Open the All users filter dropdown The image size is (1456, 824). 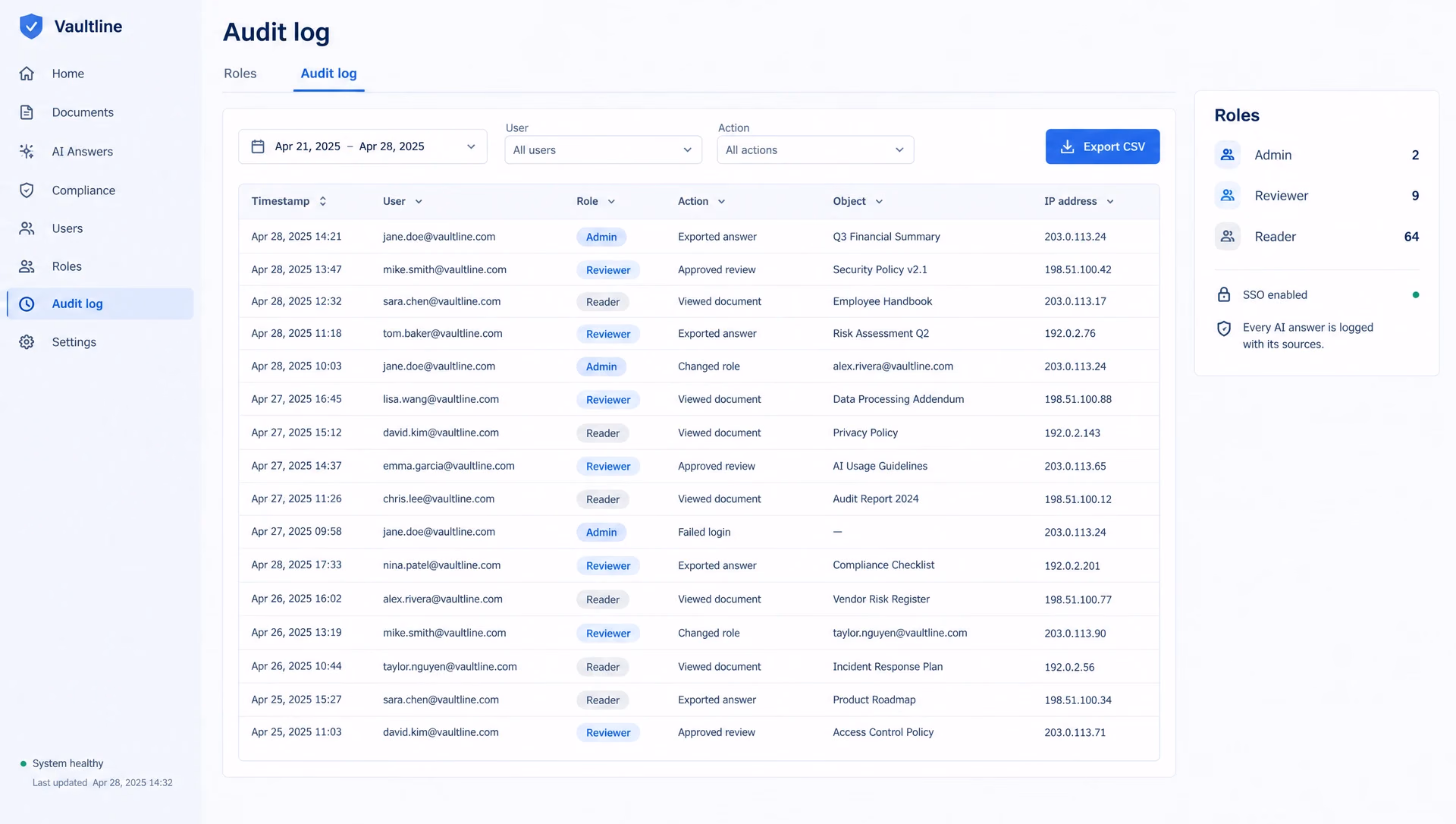pyautogui.click(x=603, y=150)
